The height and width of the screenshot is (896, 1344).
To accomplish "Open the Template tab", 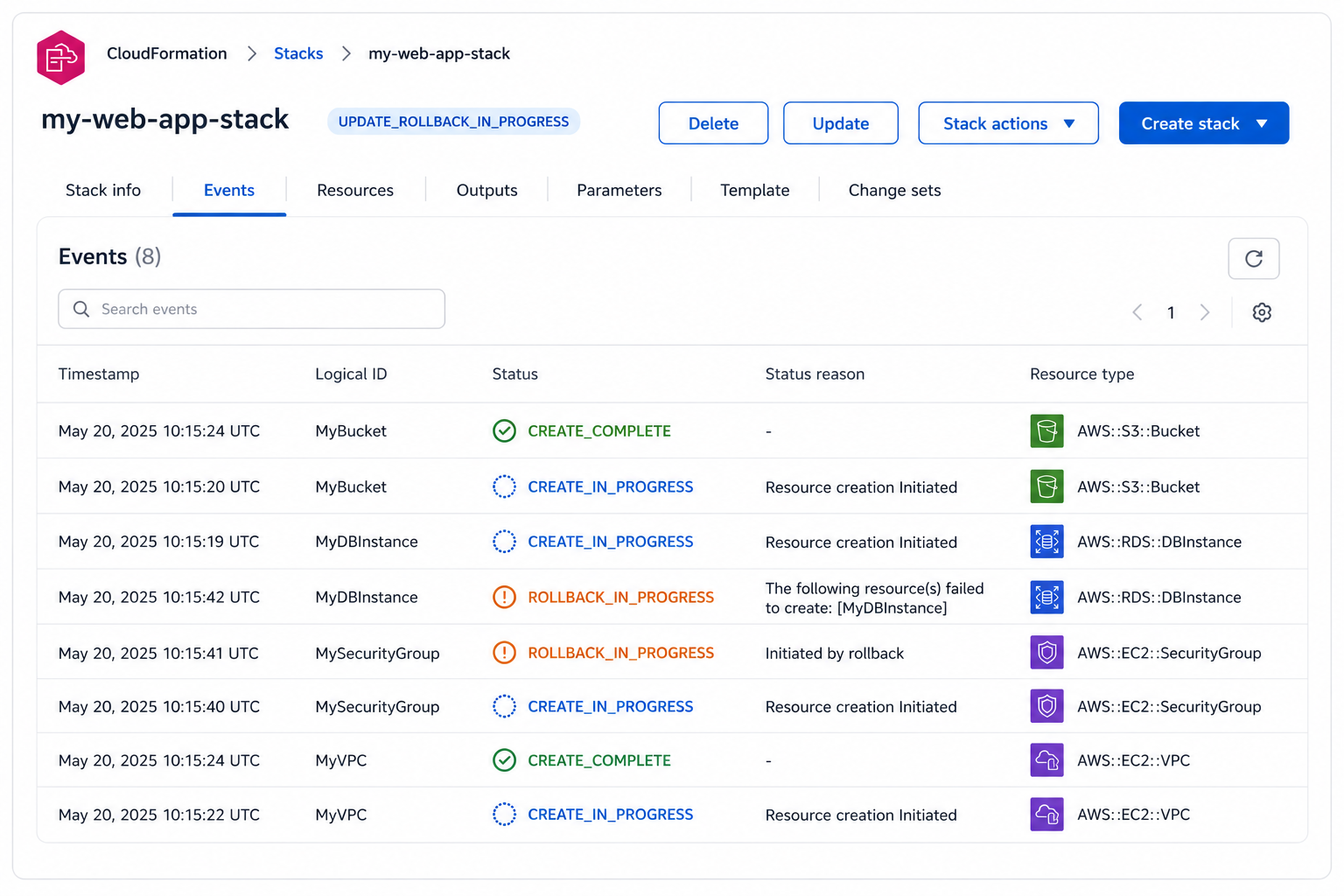I will [754, 191].
